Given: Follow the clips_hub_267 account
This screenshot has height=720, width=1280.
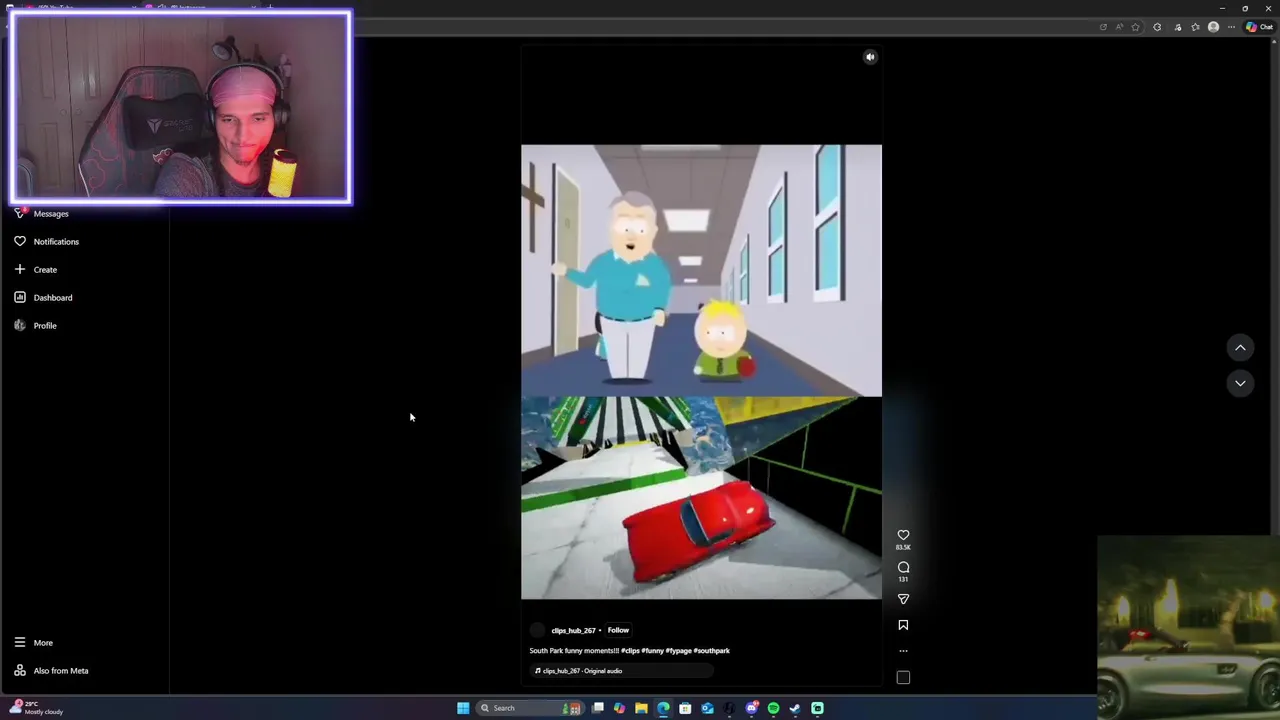Looking at the screenshot, I should (618, 630).
